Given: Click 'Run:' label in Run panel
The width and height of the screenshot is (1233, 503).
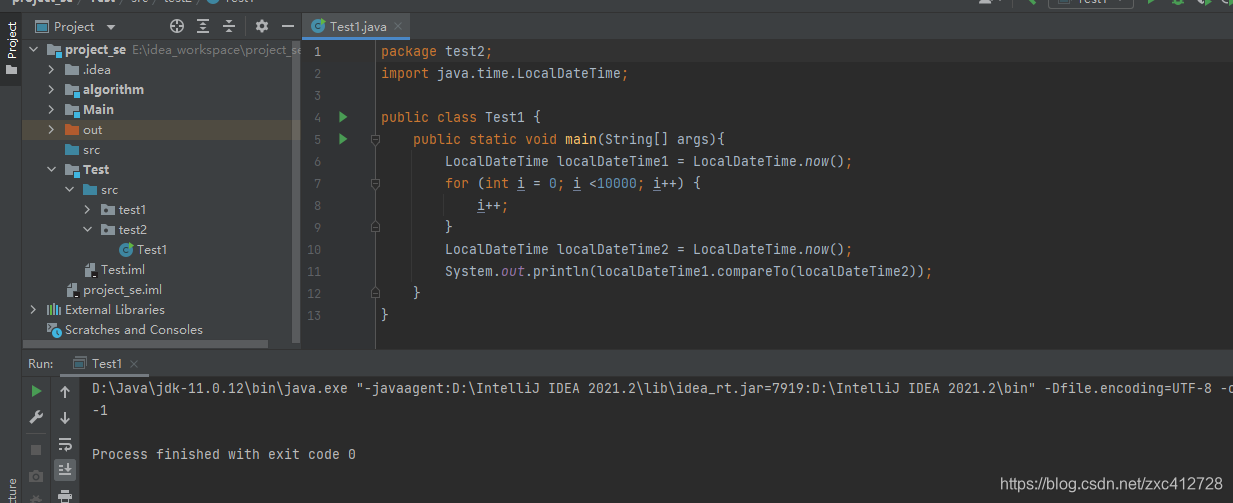Looking at the screenshot, I should pyautogui.click(x=41, y=364).
